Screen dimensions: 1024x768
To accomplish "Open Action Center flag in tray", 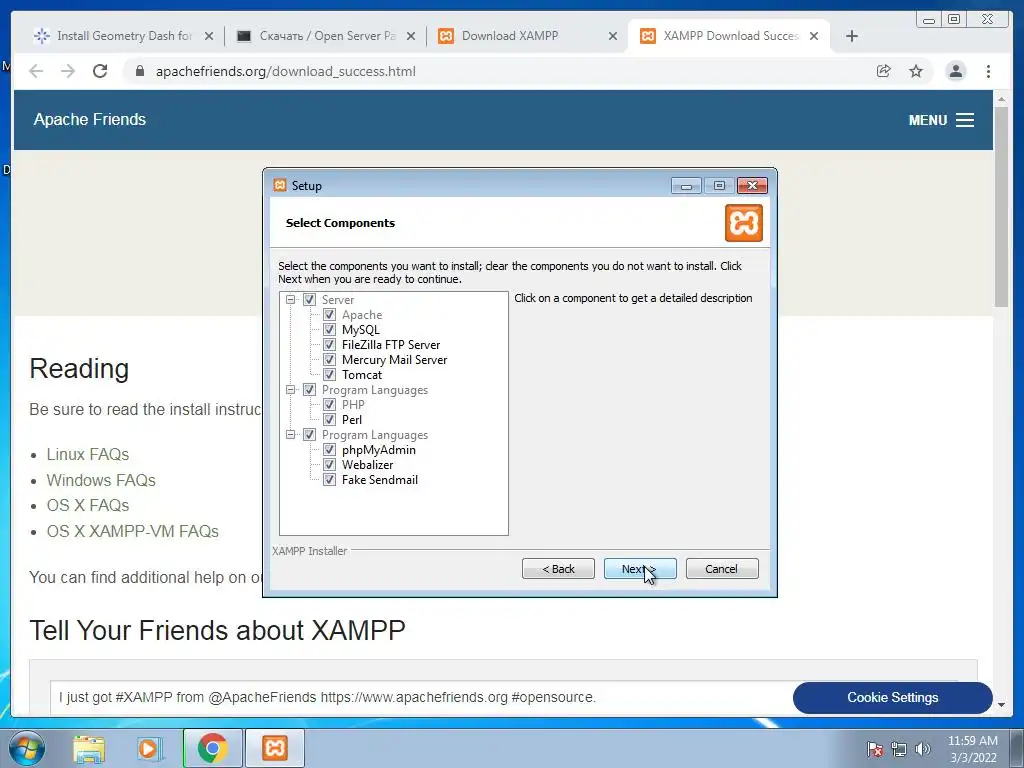I will (x=875, y=749).
